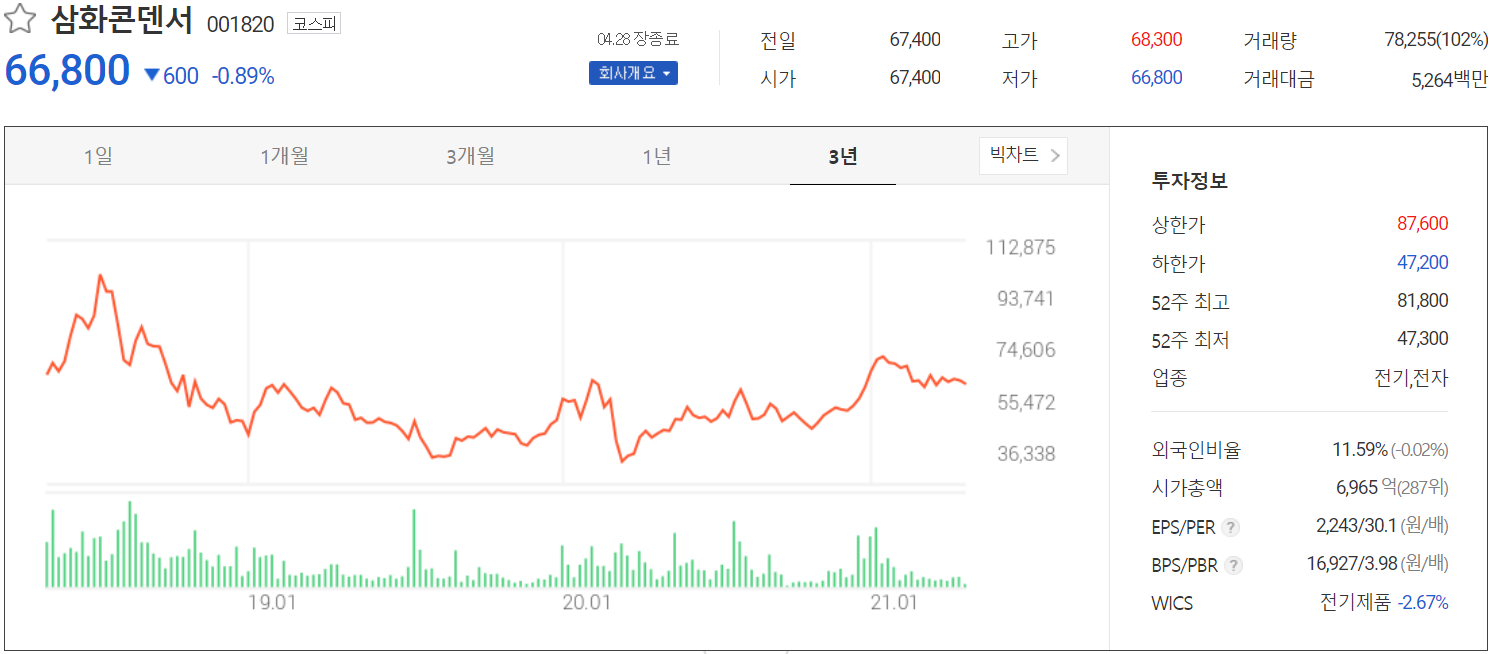Open the 빅차트 link

coord(1023,155)
